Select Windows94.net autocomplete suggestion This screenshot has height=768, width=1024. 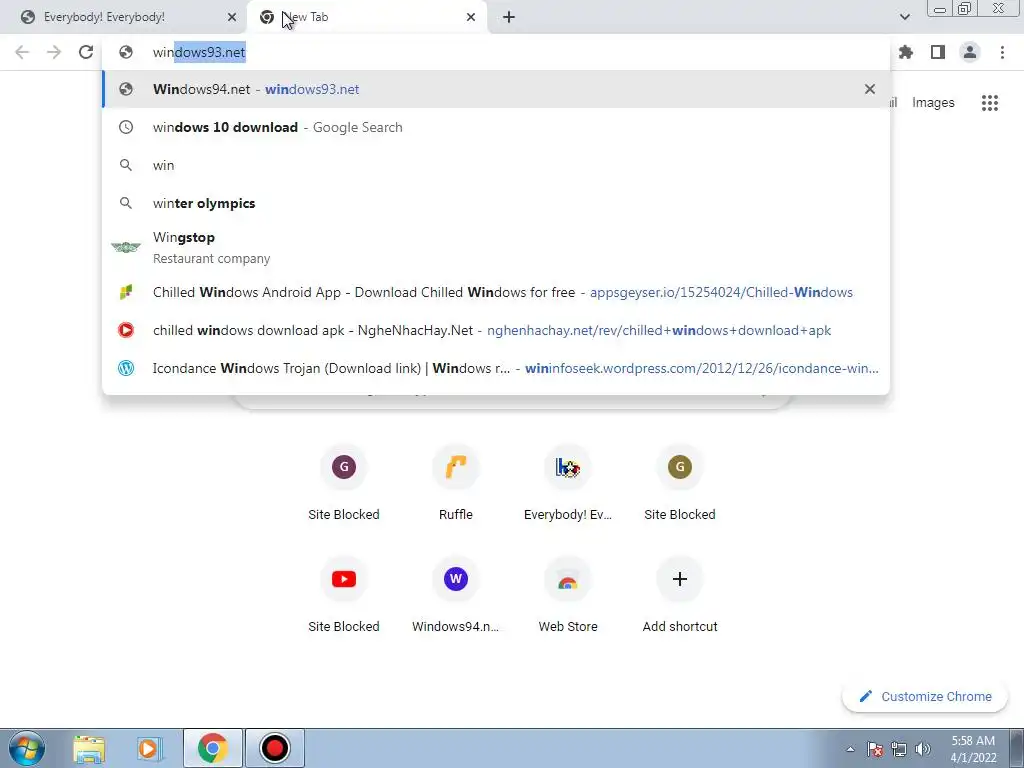(x=496, y=89)
